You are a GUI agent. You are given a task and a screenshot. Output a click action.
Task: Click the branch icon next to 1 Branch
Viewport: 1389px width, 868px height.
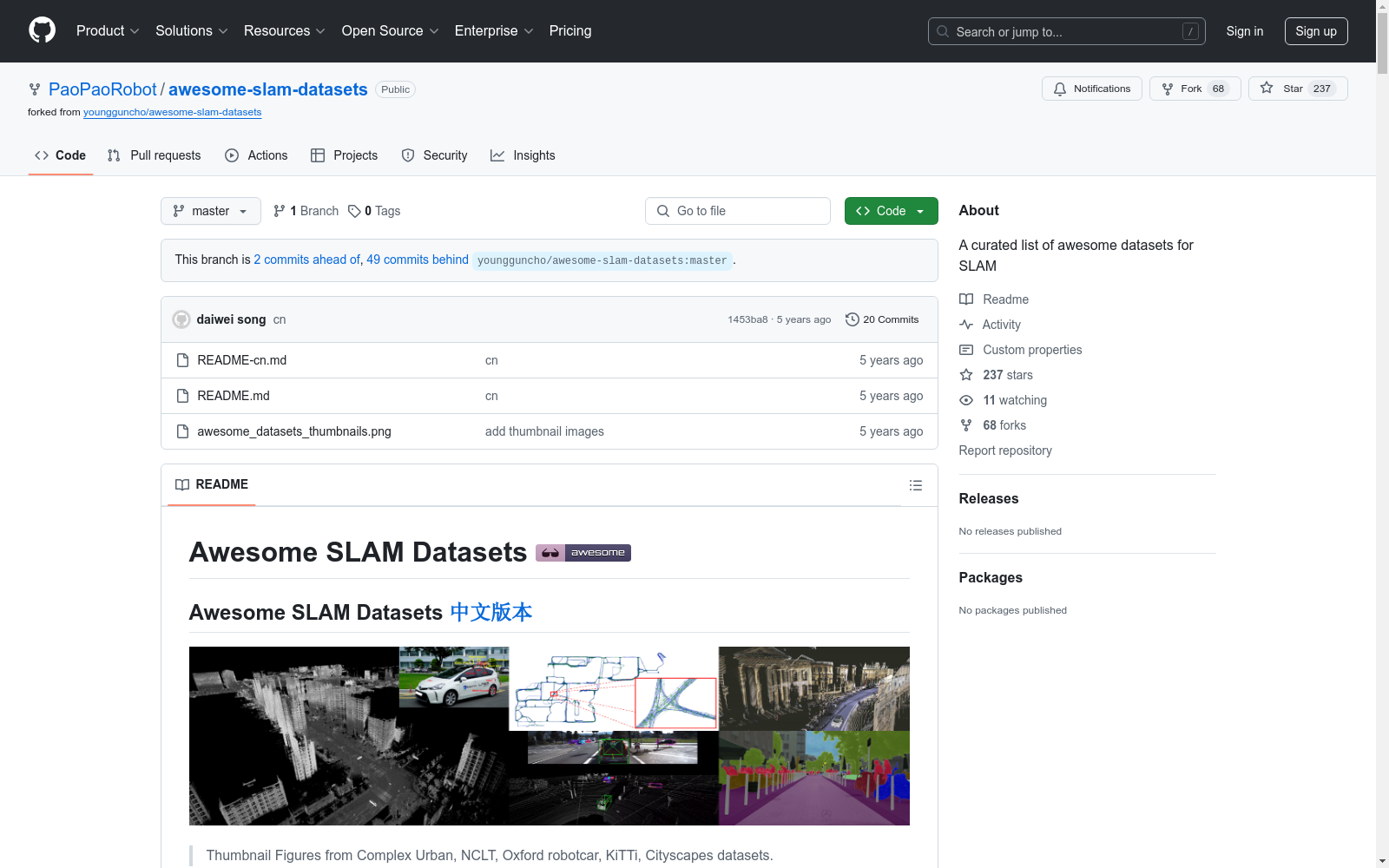[280, 211]
